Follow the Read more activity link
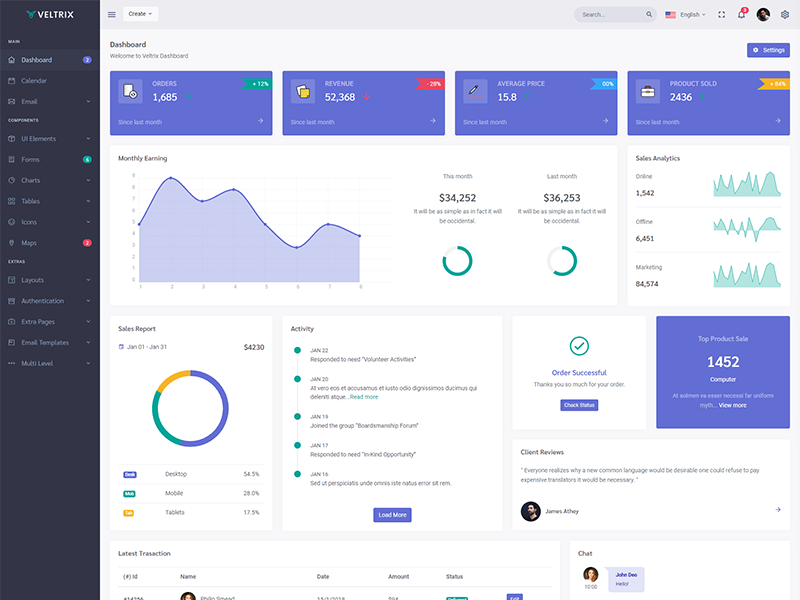This screenshot has height=600, width=800. point(364,397)
